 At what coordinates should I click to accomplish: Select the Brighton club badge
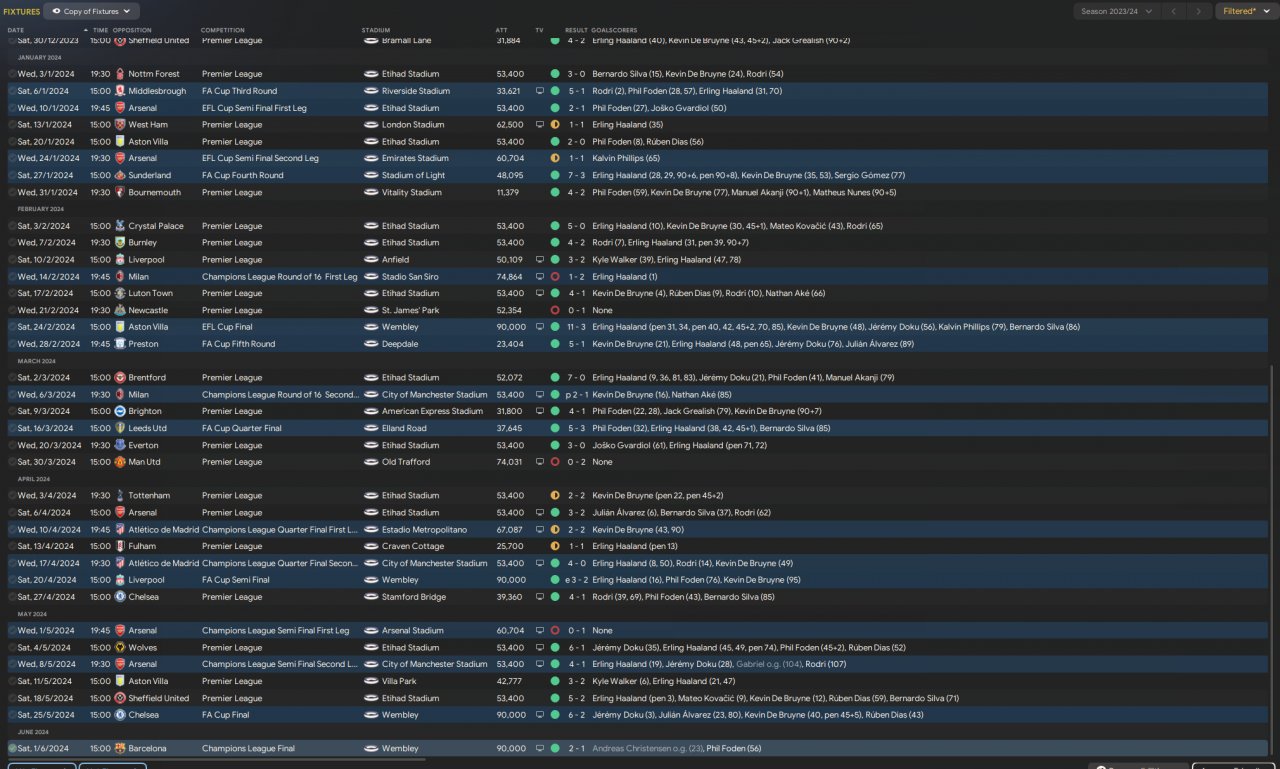click(120, 411)
